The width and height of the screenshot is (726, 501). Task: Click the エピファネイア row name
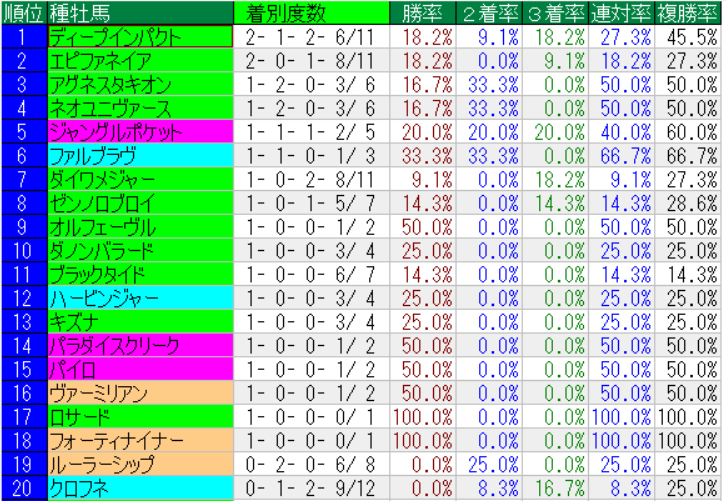[x=140, y=60]
